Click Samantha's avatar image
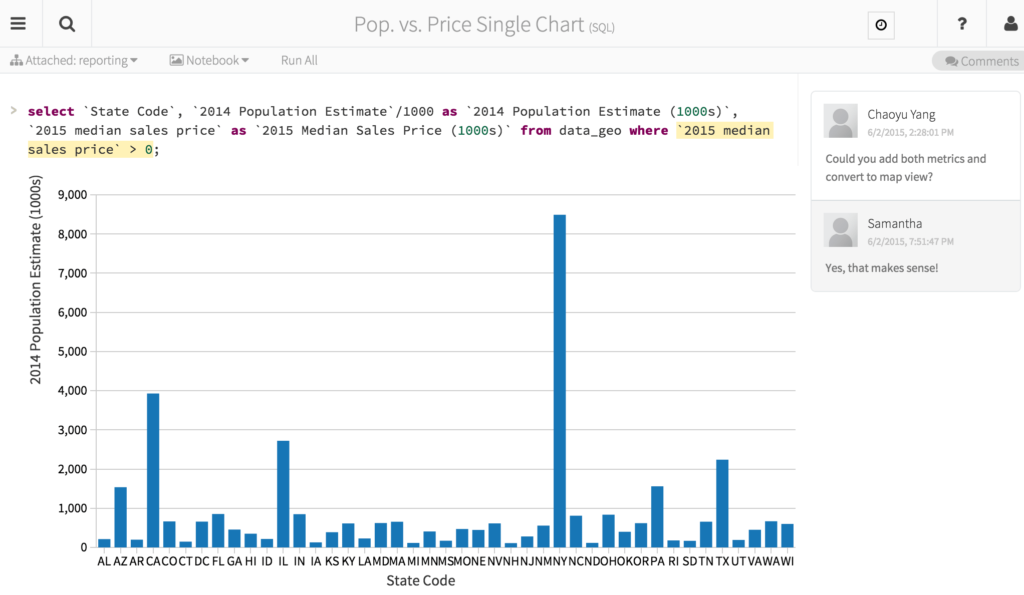Screen dimensions: 1024x595 (840, 230)
